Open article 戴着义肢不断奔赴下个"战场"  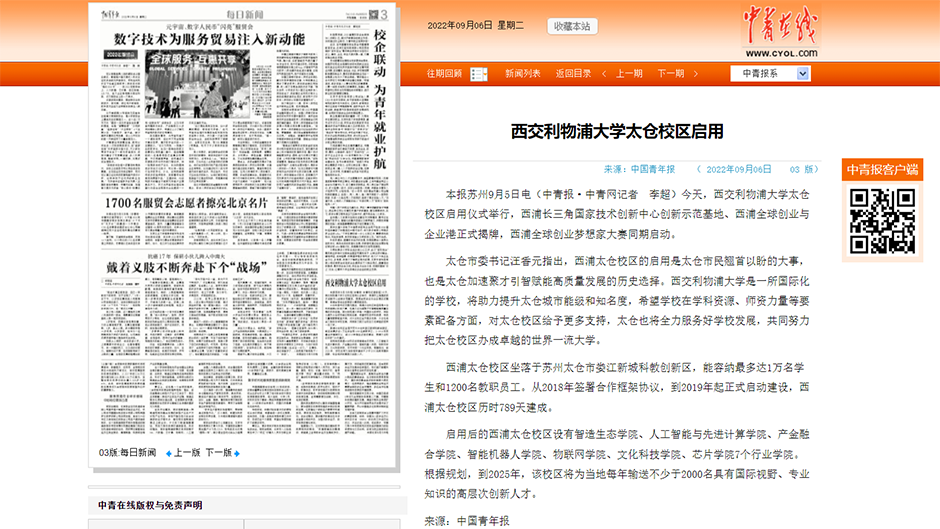[186, 267]
